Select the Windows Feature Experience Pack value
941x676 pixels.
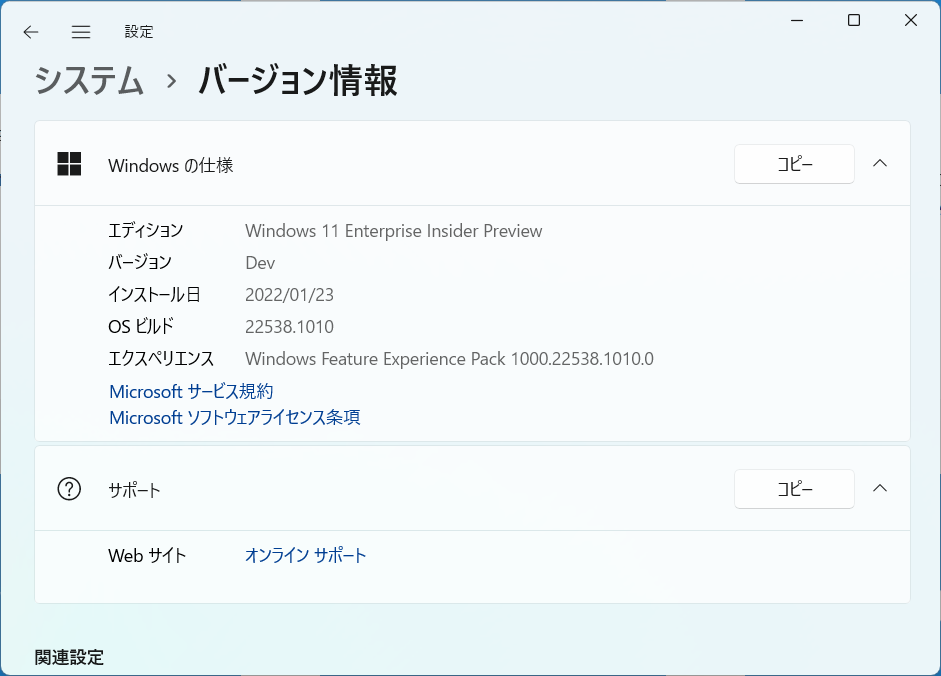[x=449, y=359]
